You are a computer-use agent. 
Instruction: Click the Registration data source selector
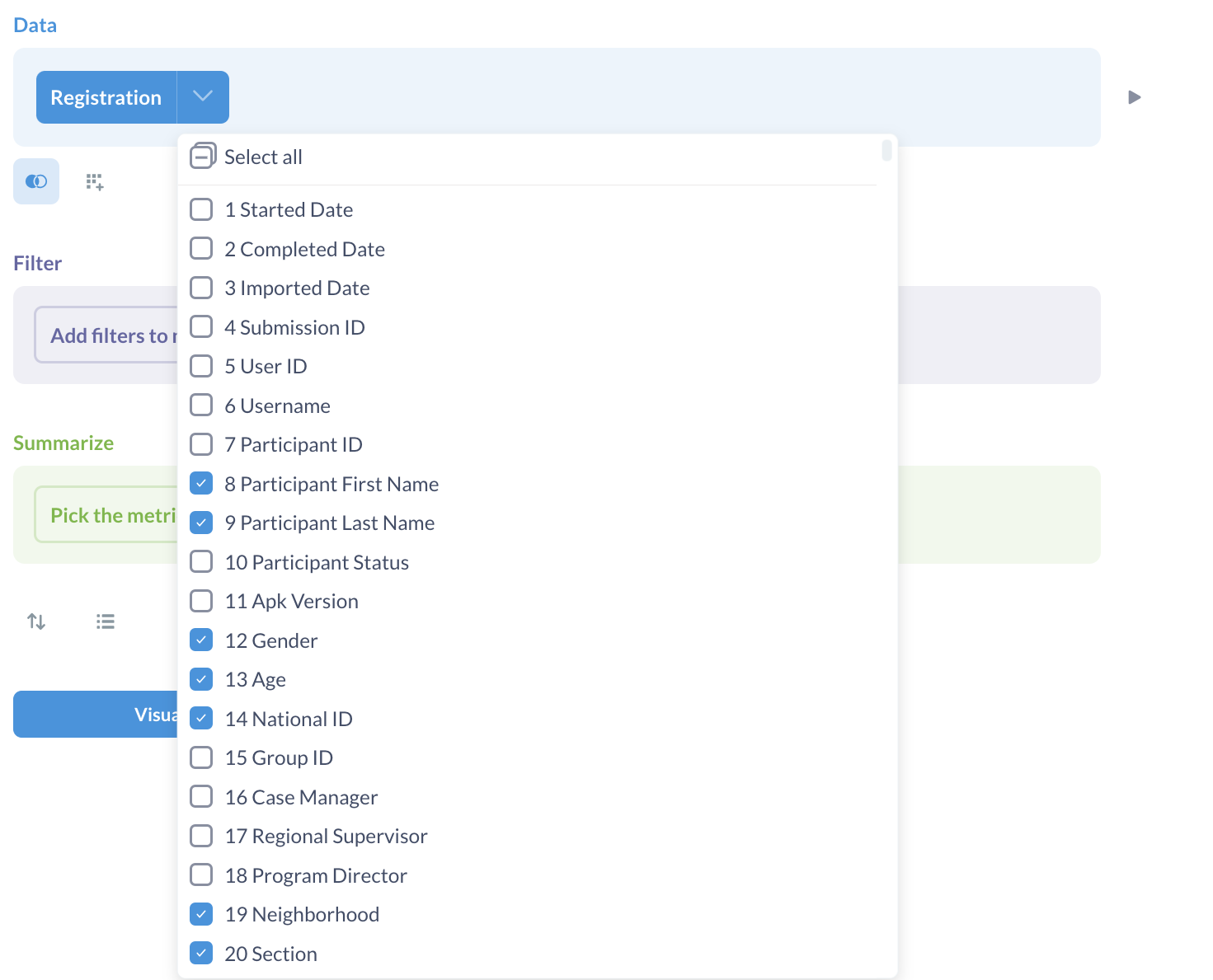coord(105,96)
